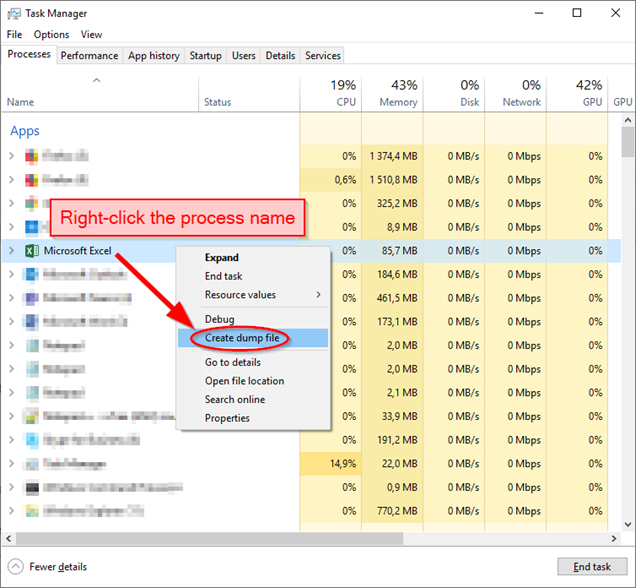
Task: Open the Resource values submenu arrow
Action: [319, 295]
